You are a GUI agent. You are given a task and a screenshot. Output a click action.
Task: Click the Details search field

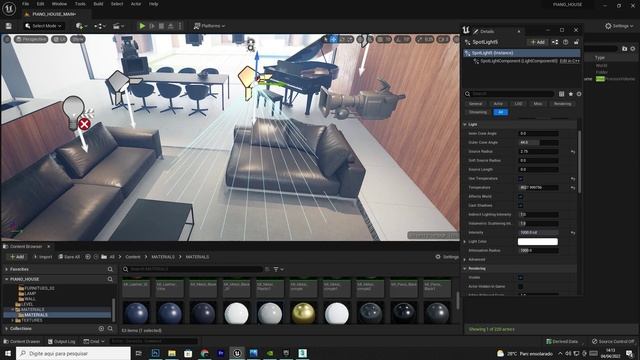509,94
